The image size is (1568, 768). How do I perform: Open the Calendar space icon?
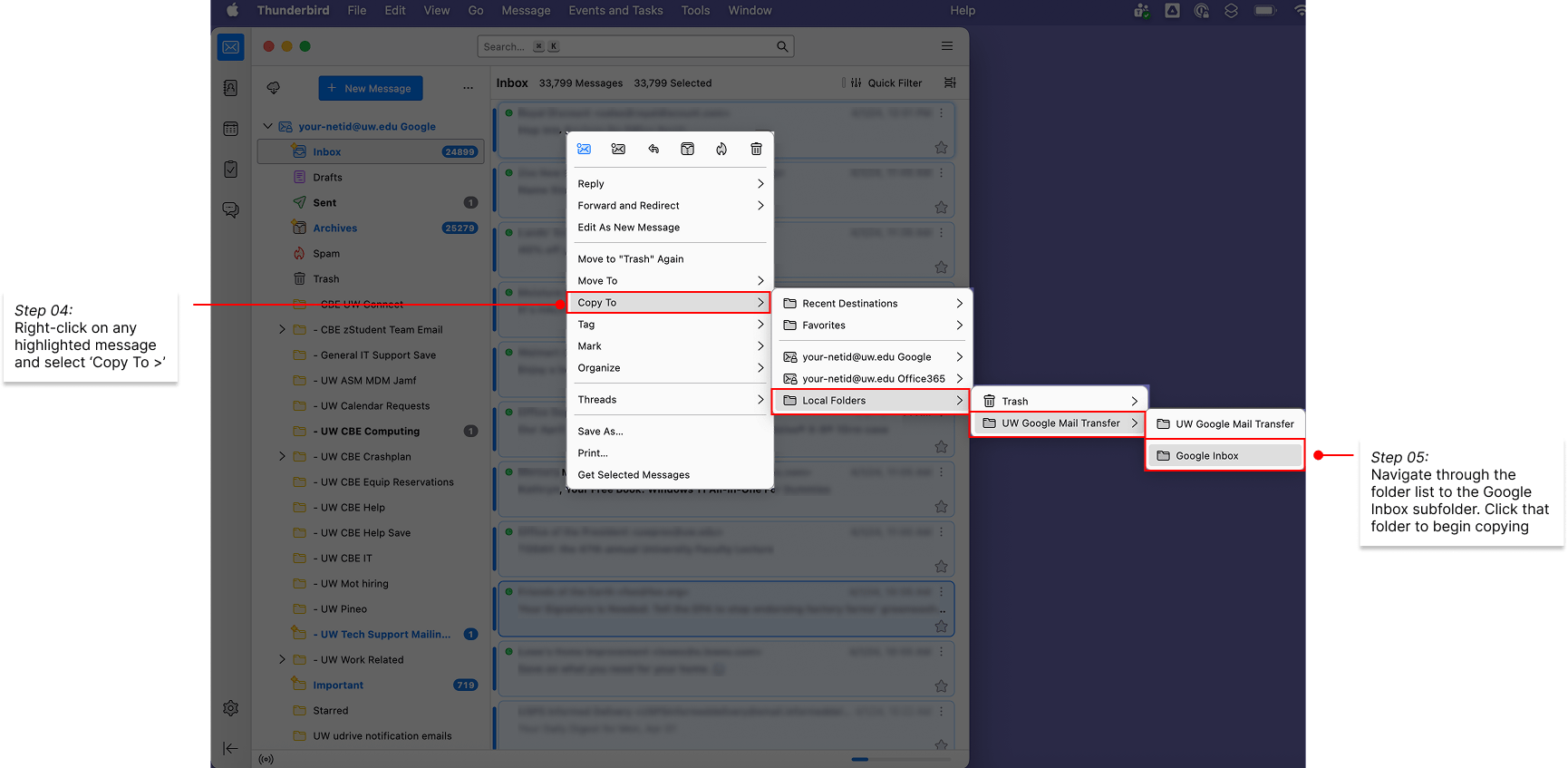[231, 129]
